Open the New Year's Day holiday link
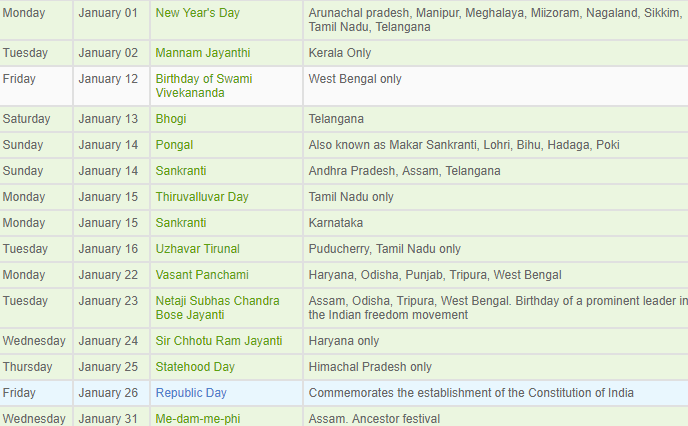688x426 pixels. coord(197,13)
